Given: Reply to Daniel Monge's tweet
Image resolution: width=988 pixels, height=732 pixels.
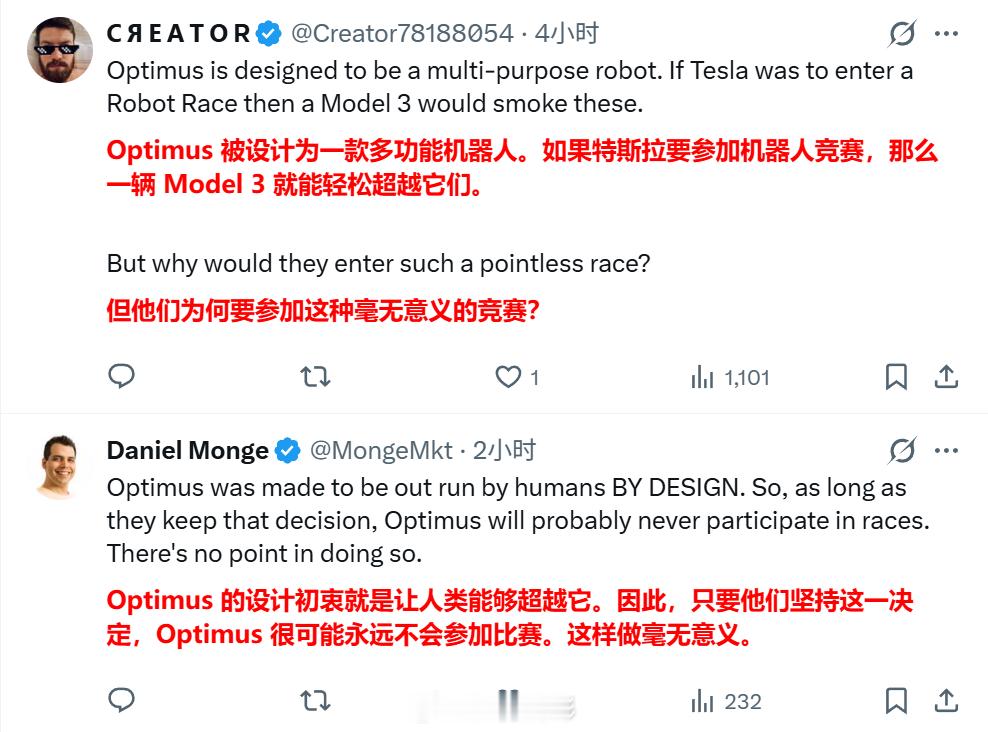Looking at the screenshot, I should (x=122, y=698).
